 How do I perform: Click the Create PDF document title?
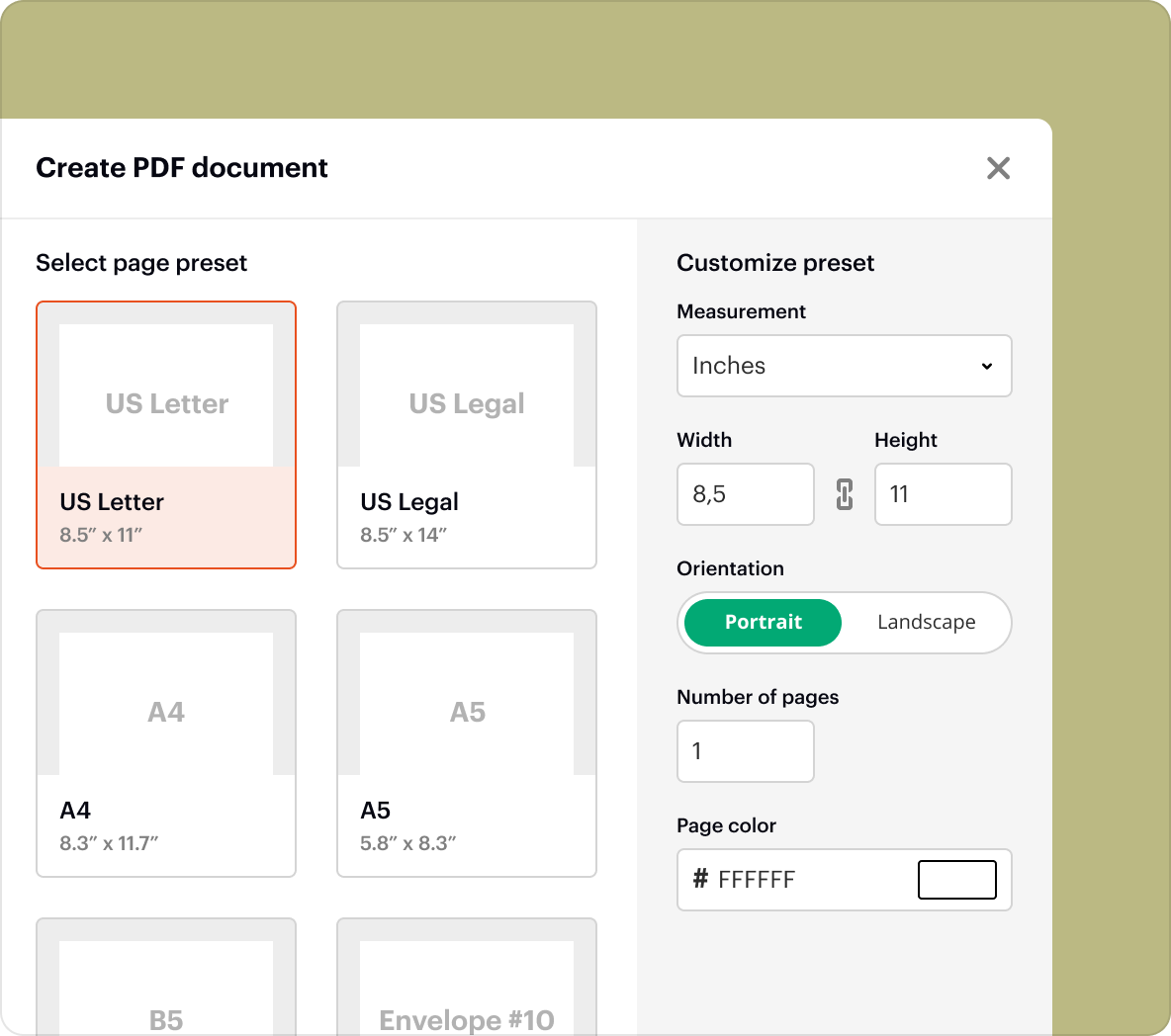click(181, 168)
